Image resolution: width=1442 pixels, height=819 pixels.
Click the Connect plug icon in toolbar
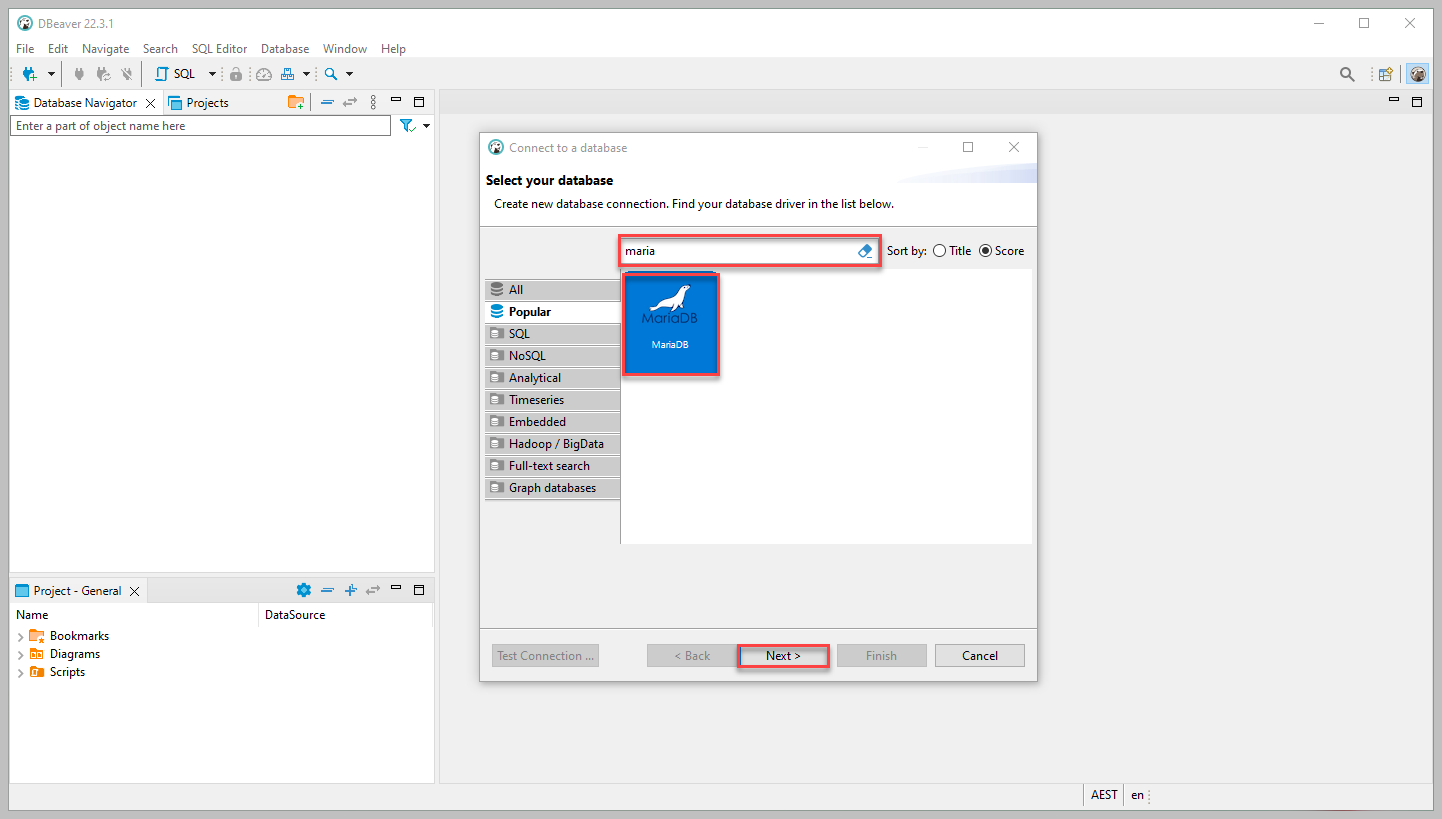tap(79, 74)
